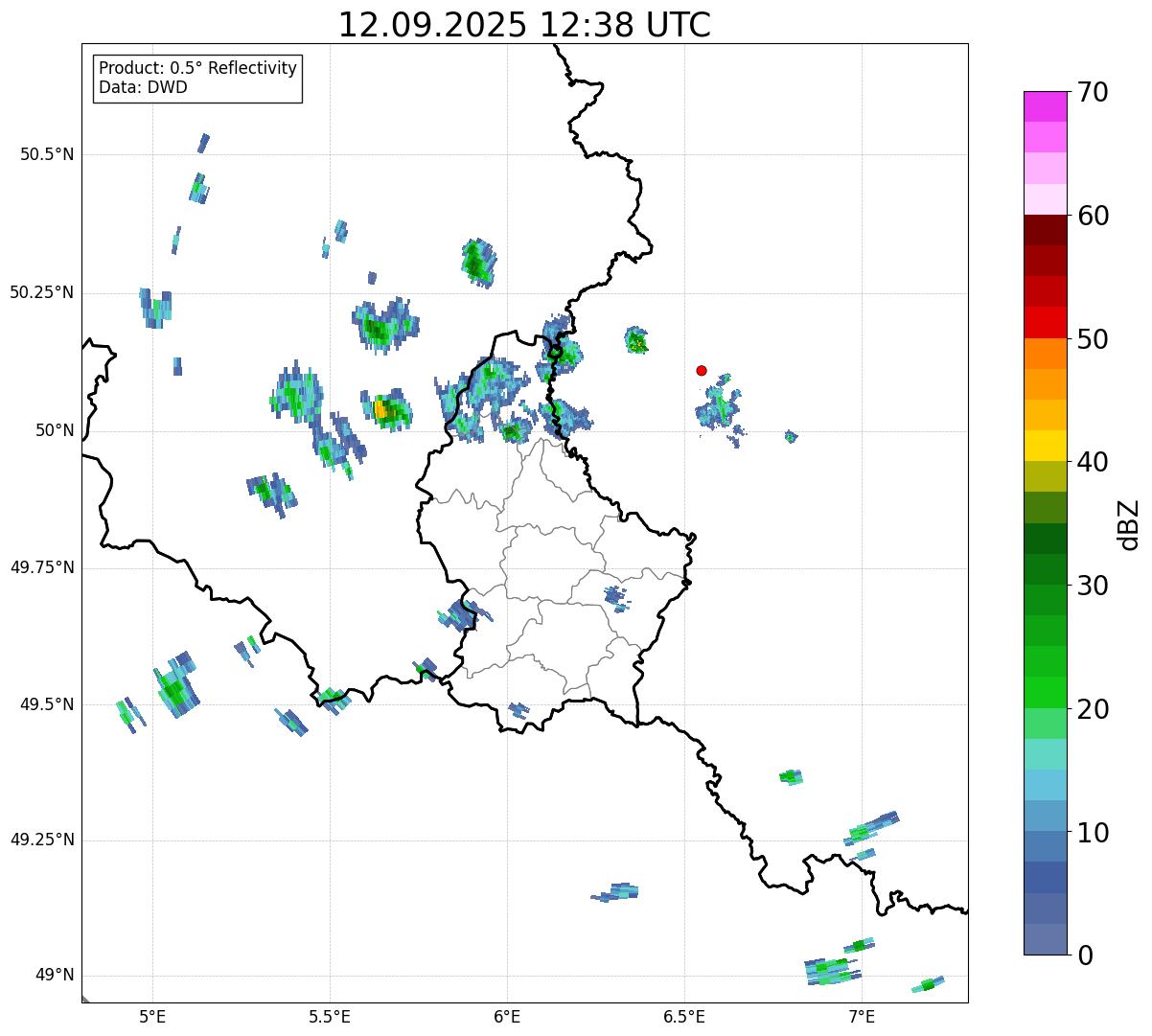This screenshot has height=1036, width=1152.
Task: Click the red location marker dot
Action: (x=702, y=370)
